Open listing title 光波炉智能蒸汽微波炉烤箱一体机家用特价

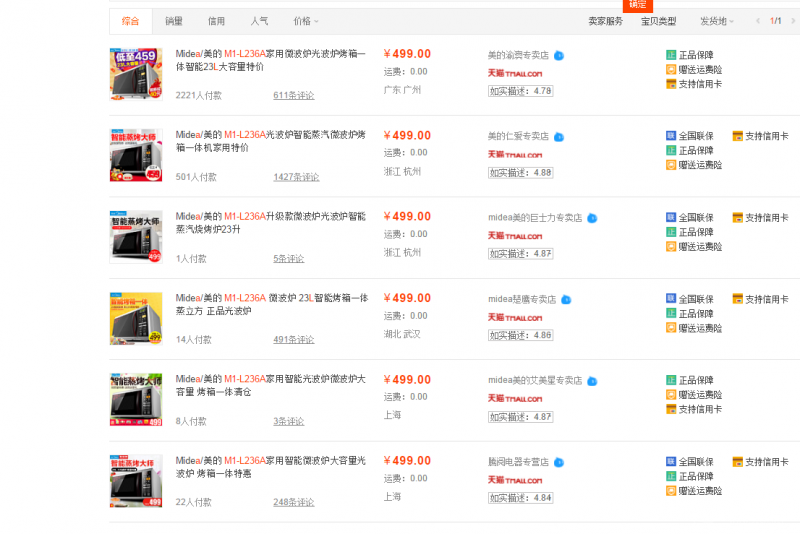[270, 141]
